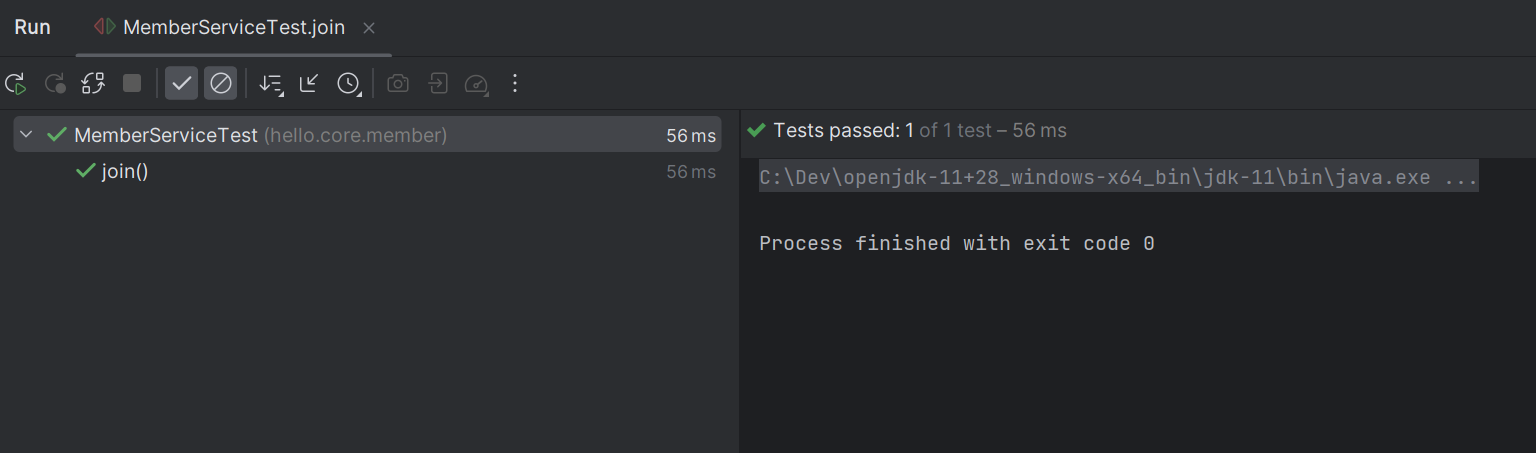Screen dimensions: 1536x453
Task: Open the sort tests dropdown
Action: (270, 84)
